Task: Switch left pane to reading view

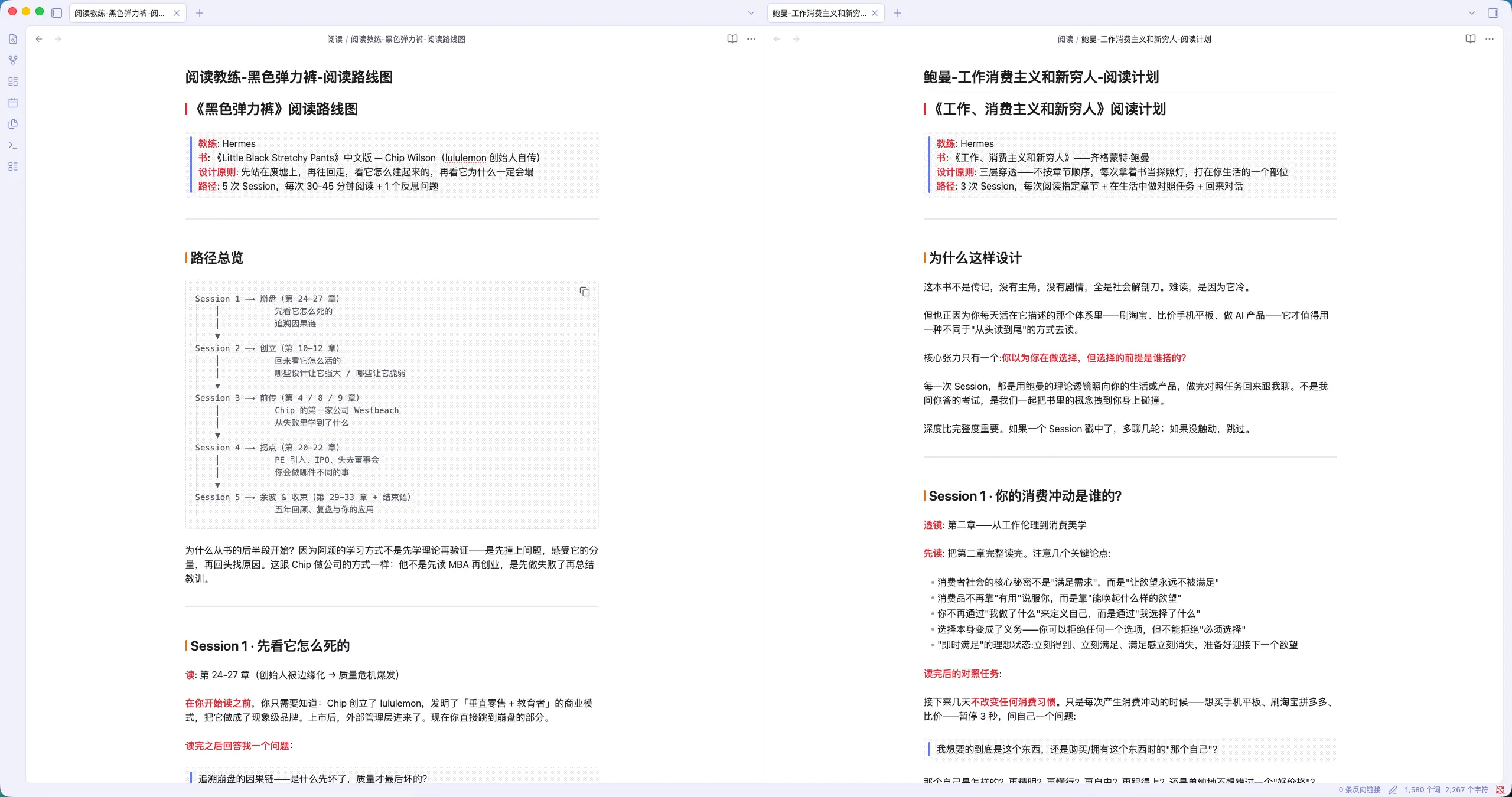Action: (x=732, y=39)
